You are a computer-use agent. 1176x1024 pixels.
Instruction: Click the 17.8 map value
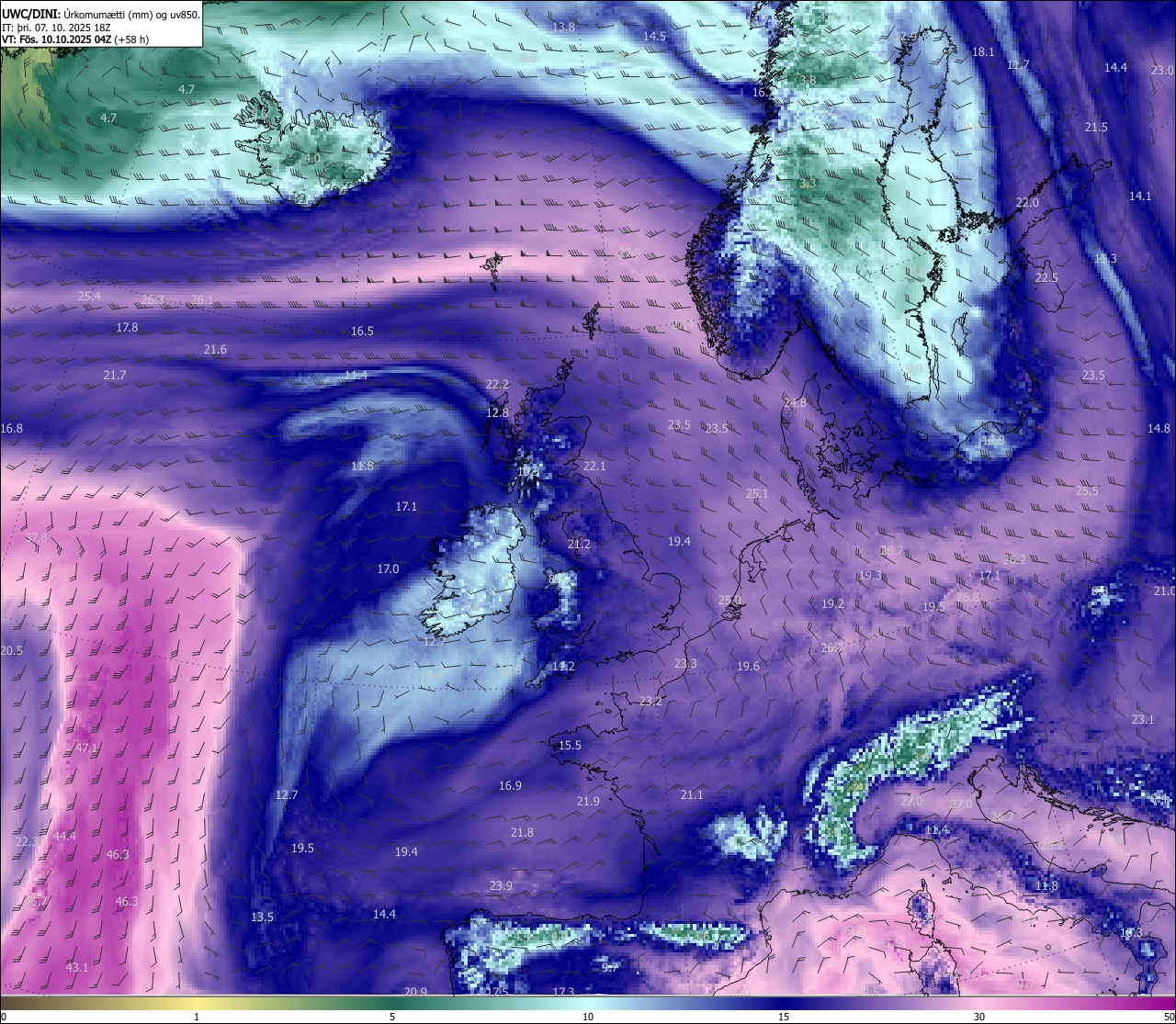127,327
